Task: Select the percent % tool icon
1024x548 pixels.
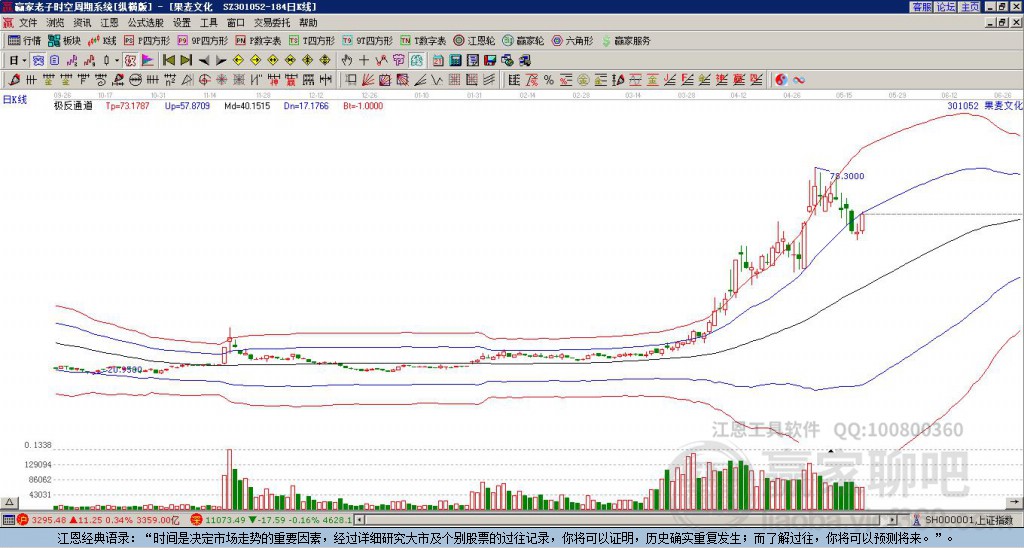Action: click(549, 80)
